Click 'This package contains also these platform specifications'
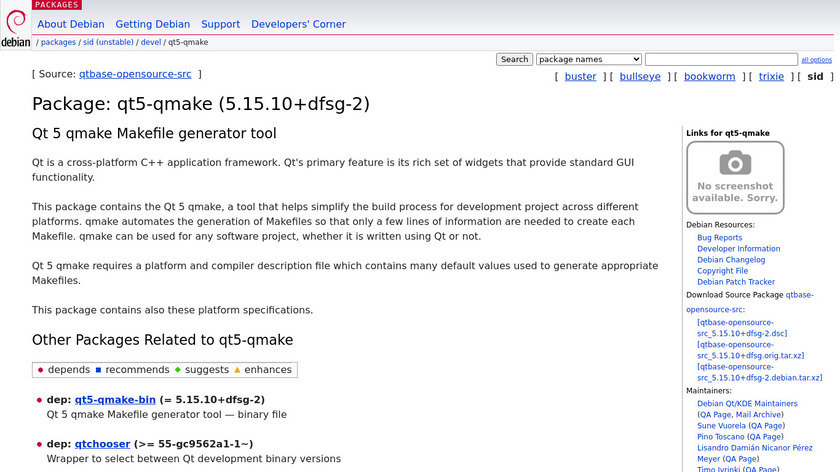Viewport: 840px width, 472px height. [x=172, y=310]
